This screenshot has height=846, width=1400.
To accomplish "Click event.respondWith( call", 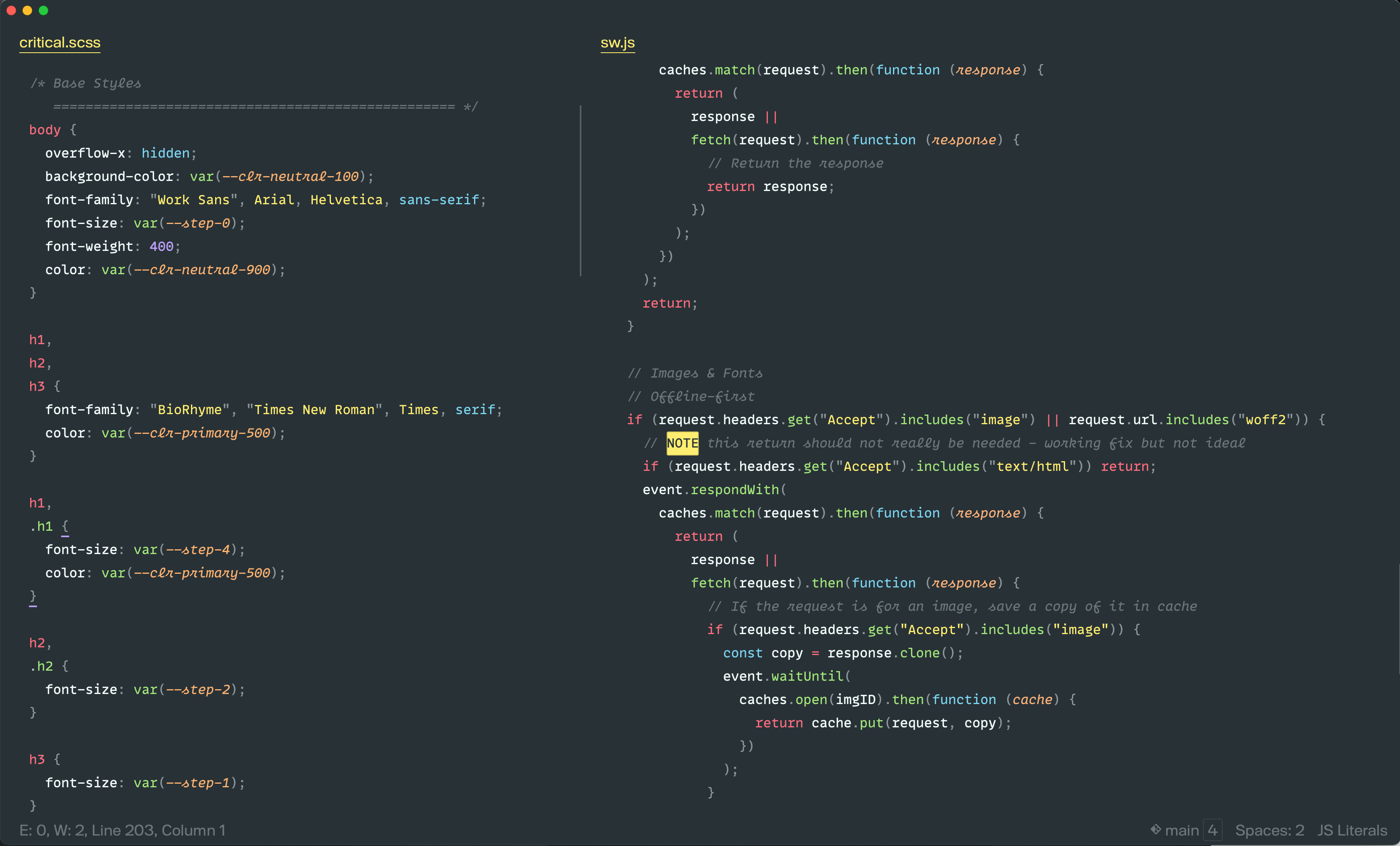I will click(x=715, y=489).
